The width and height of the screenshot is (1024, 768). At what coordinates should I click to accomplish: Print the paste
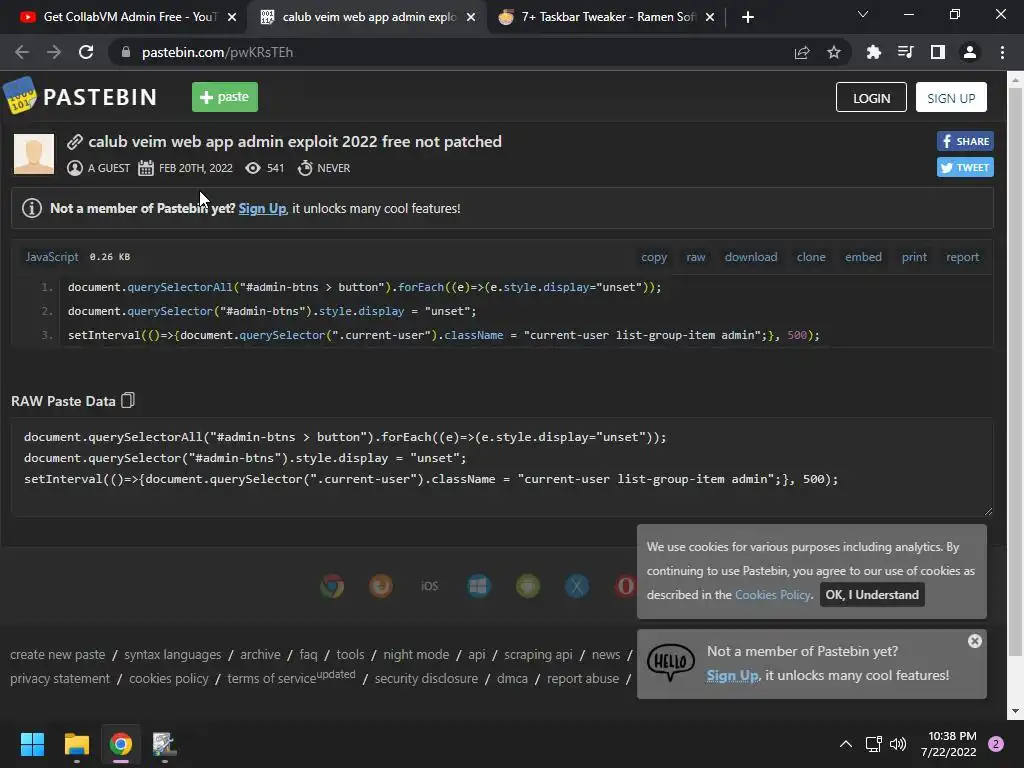tap(914, 257)
